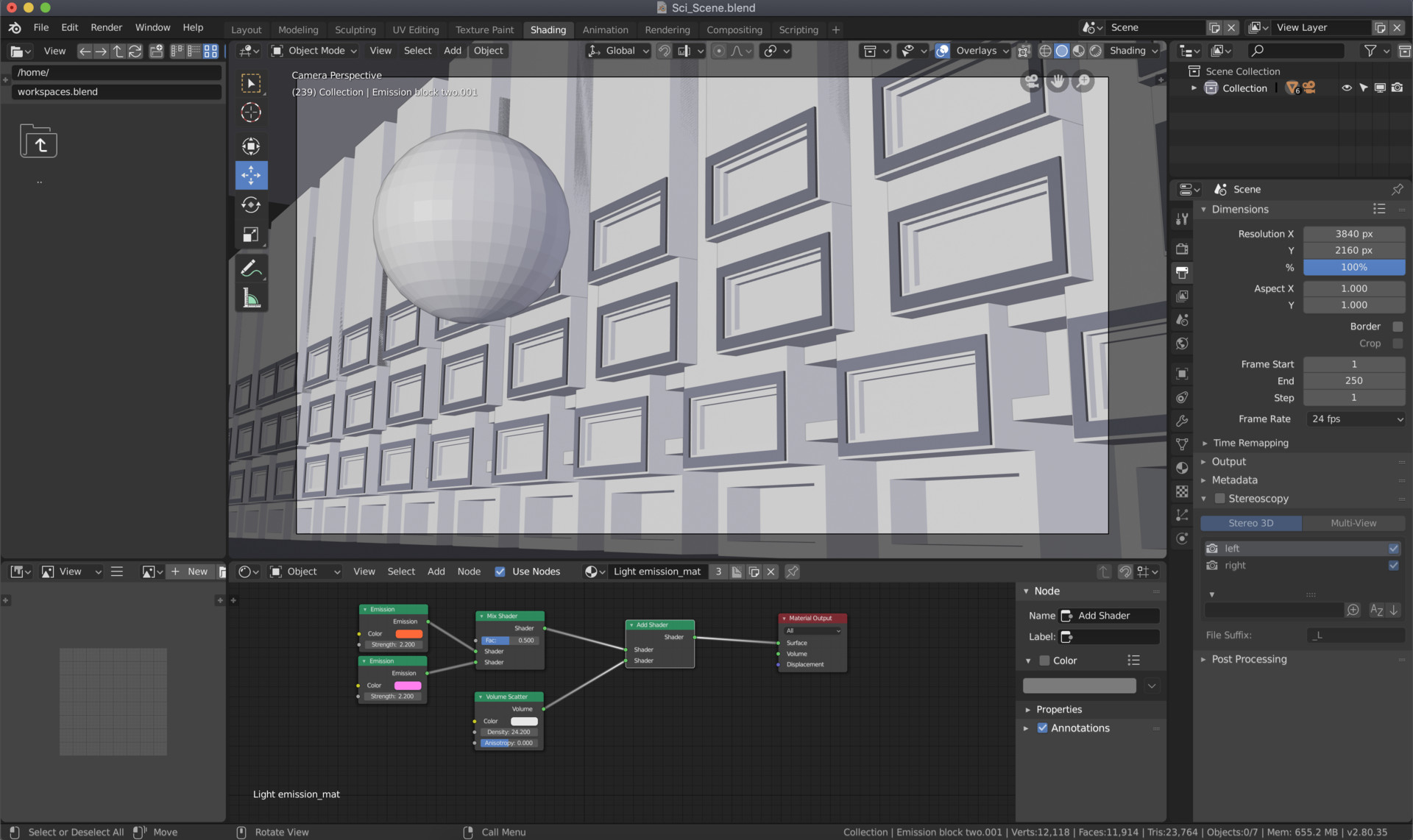Select the Rotate tool icon

[x=251, y=205]
